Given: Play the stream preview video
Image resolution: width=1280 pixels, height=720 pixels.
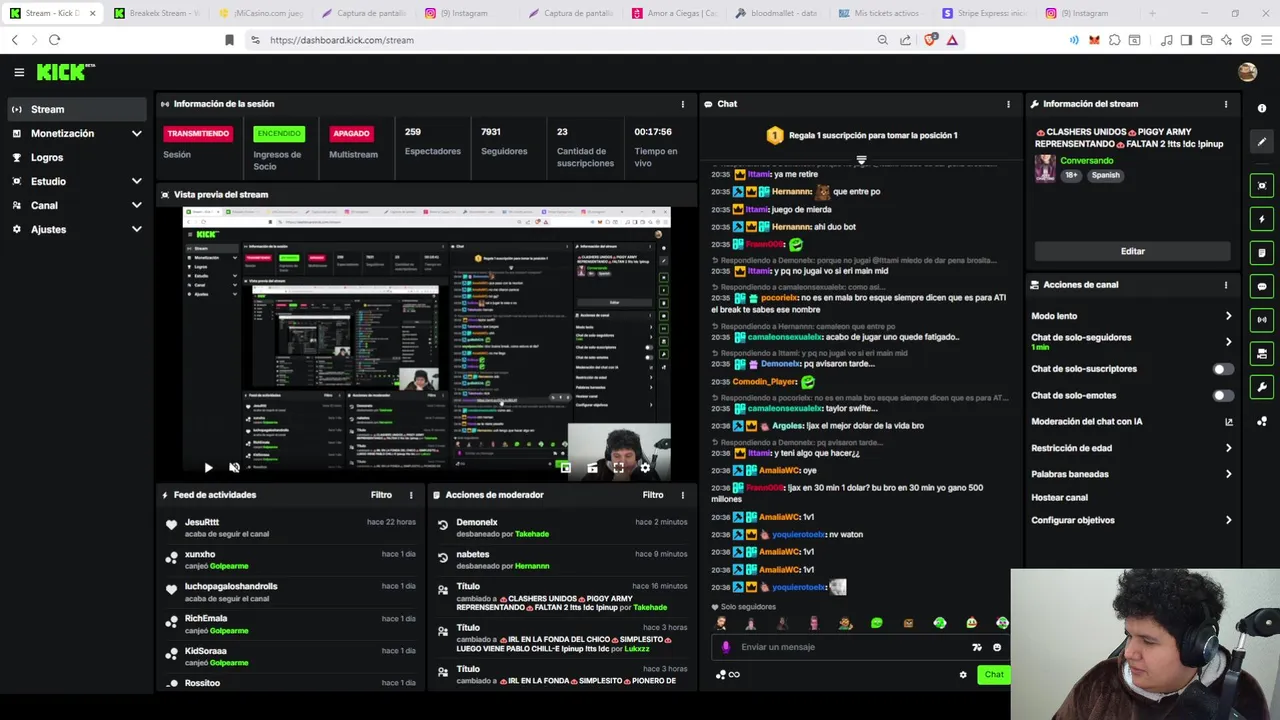Looking at the screenshot, I should pos(208,467).
